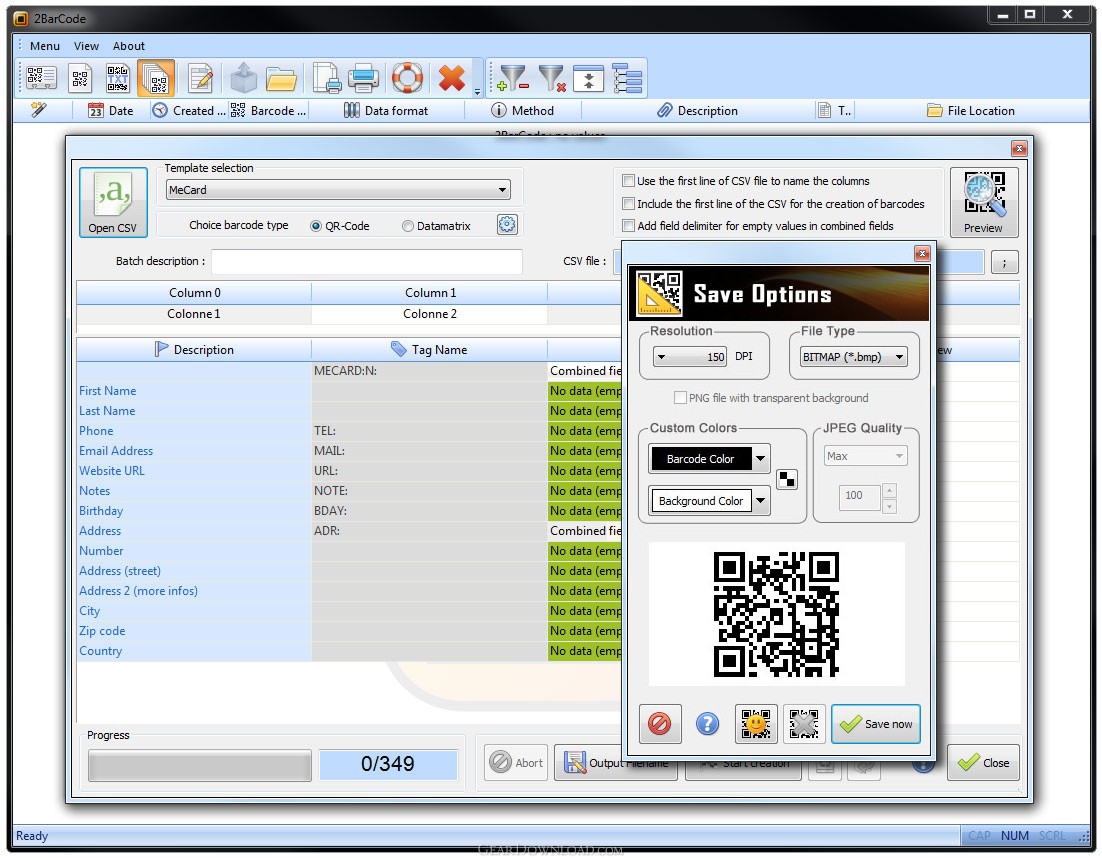Open the yellow folder toolbar icon
The image size is (1102, 858).
click(x=281, y=78)
